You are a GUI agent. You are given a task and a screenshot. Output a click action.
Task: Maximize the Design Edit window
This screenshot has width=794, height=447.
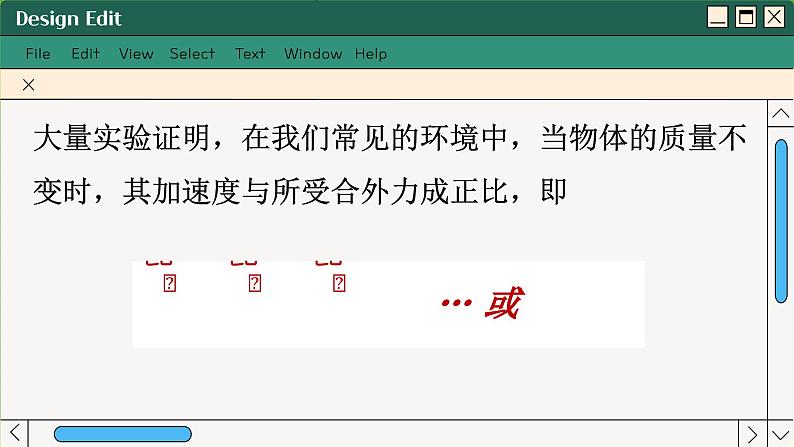[x=746, y=17]
